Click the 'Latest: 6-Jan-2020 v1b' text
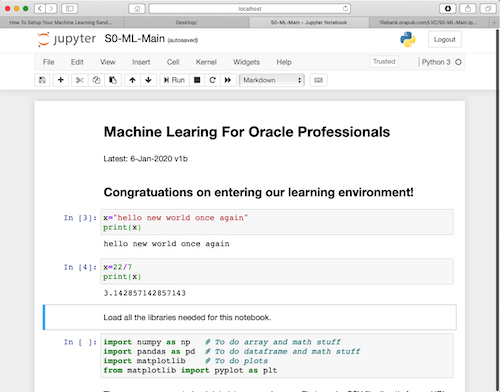 (x=145, y=159)
